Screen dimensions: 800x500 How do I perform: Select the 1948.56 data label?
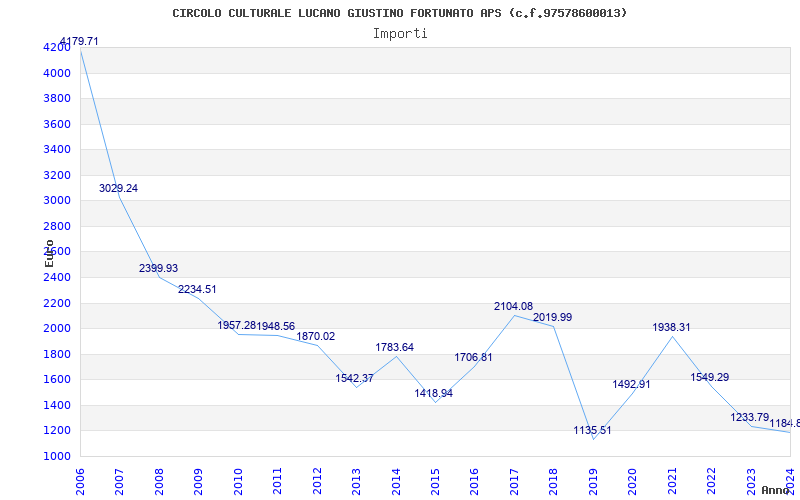point(276,327)
